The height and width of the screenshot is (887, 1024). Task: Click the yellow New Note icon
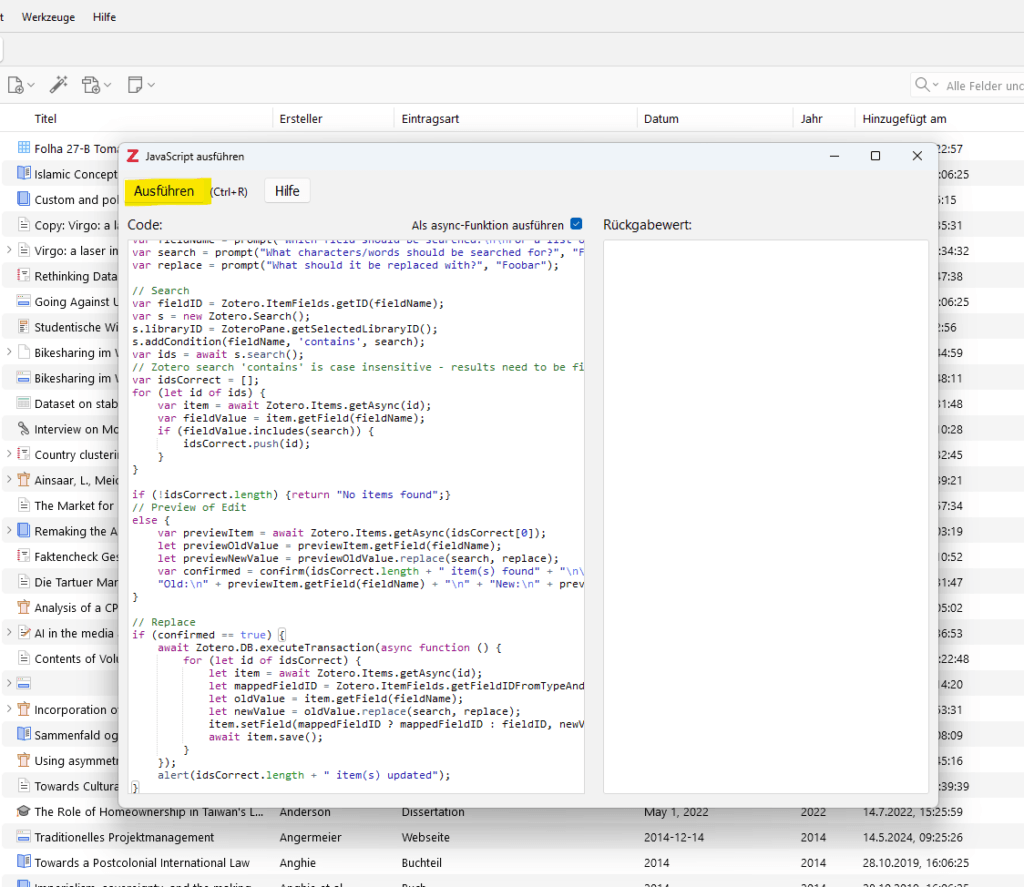[135, 85]
